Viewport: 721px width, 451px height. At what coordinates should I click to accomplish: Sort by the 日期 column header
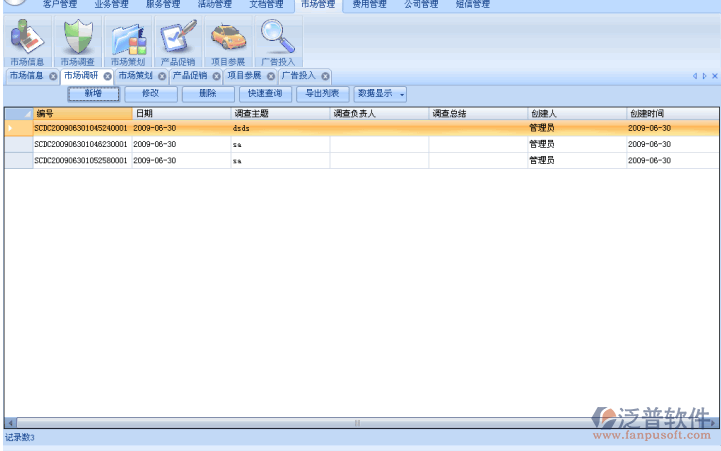182,114
